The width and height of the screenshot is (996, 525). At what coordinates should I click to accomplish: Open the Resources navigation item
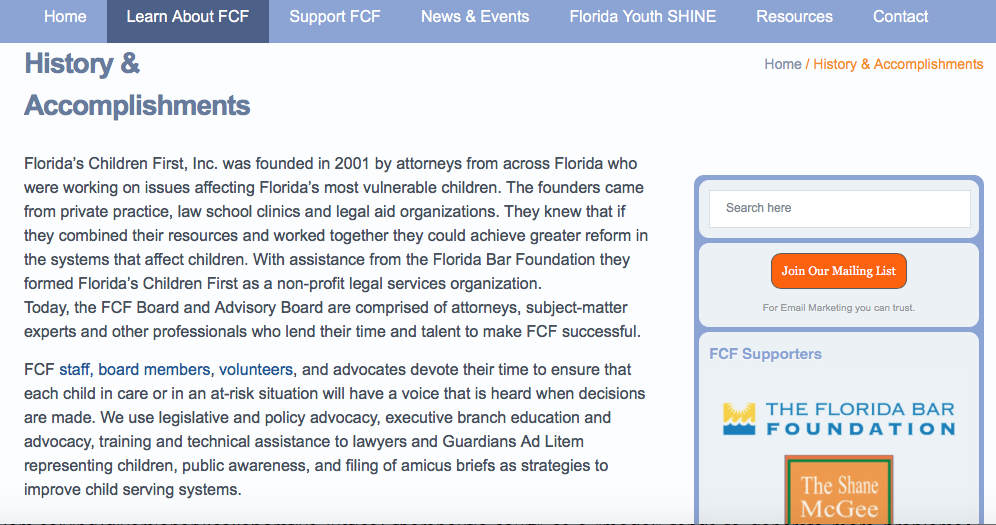pos(794,17)
